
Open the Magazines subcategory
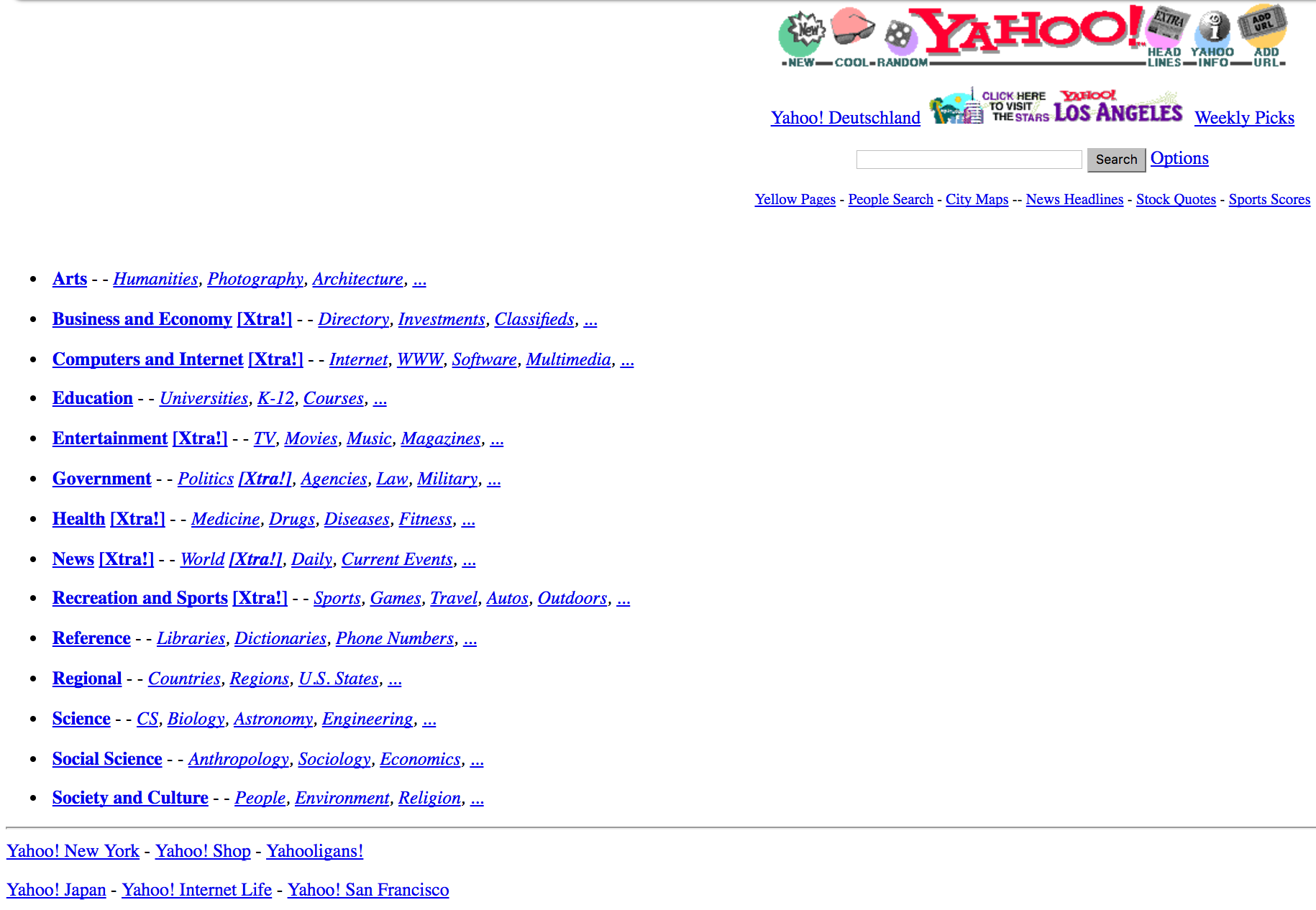tap(441, 438)
